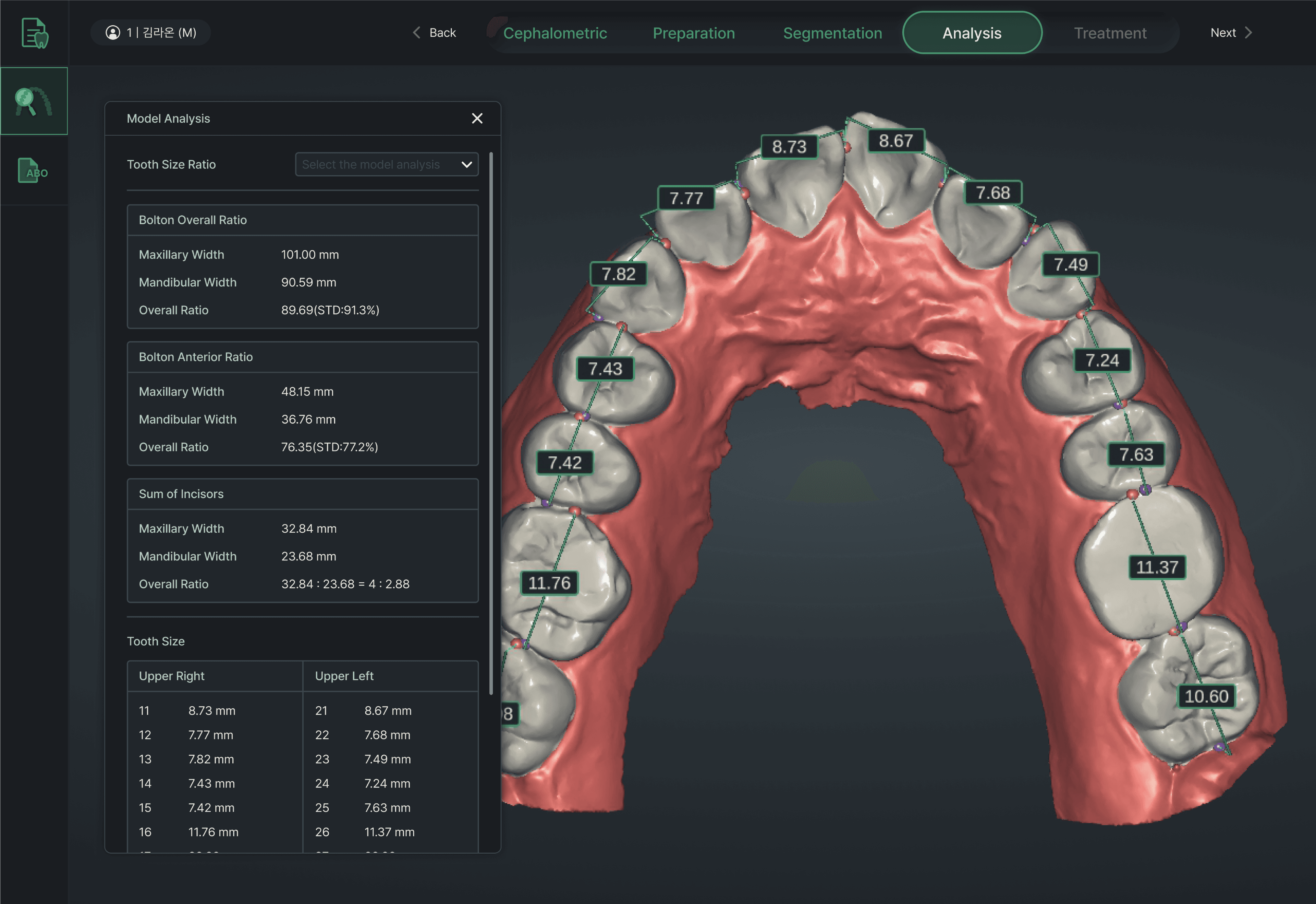Click the 101.00 mm maxillary width value
The height and width of the screenshot is (904, 1316).
pos(310,254)
